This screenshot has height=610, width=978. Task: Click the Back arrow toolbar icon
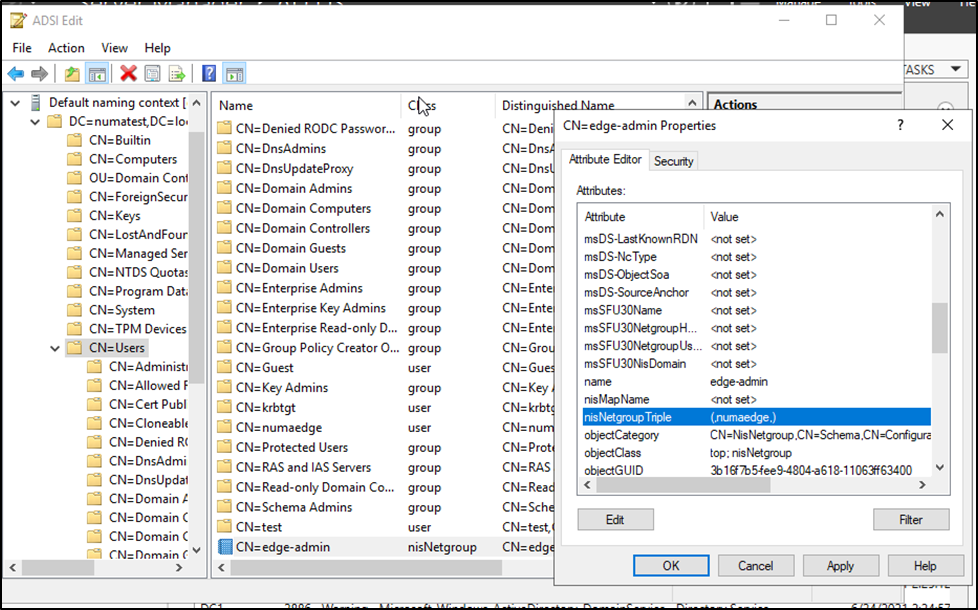(x=16, y=74)
